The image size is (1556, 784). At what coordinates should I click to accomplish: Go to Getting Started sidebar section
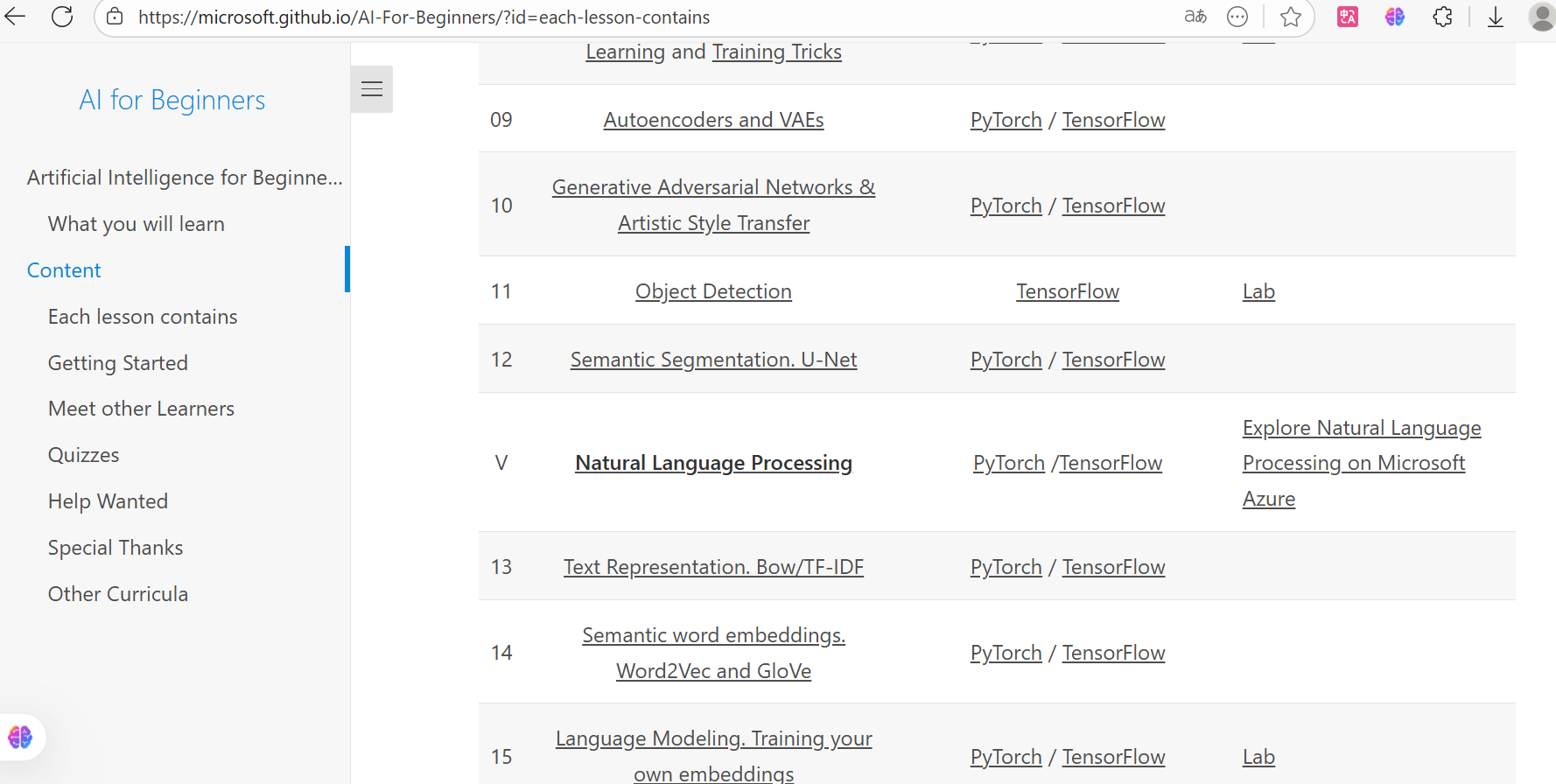(x=118, y=363)
